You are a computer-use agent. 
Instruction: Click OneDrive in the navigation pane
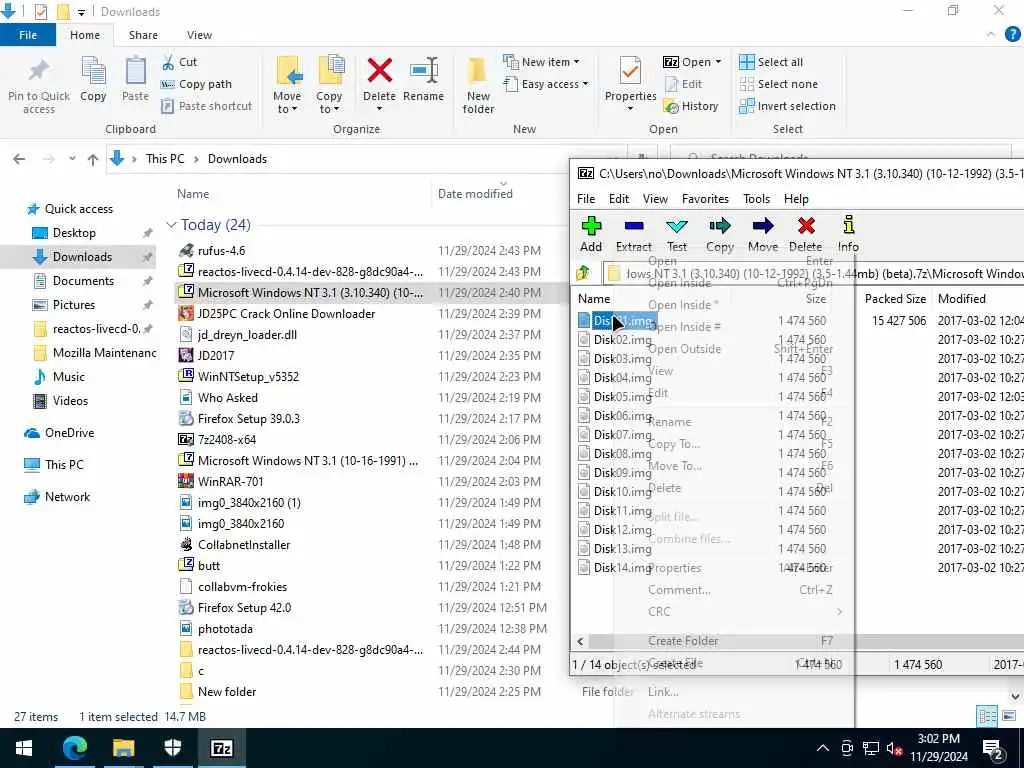tap(69, 432)
